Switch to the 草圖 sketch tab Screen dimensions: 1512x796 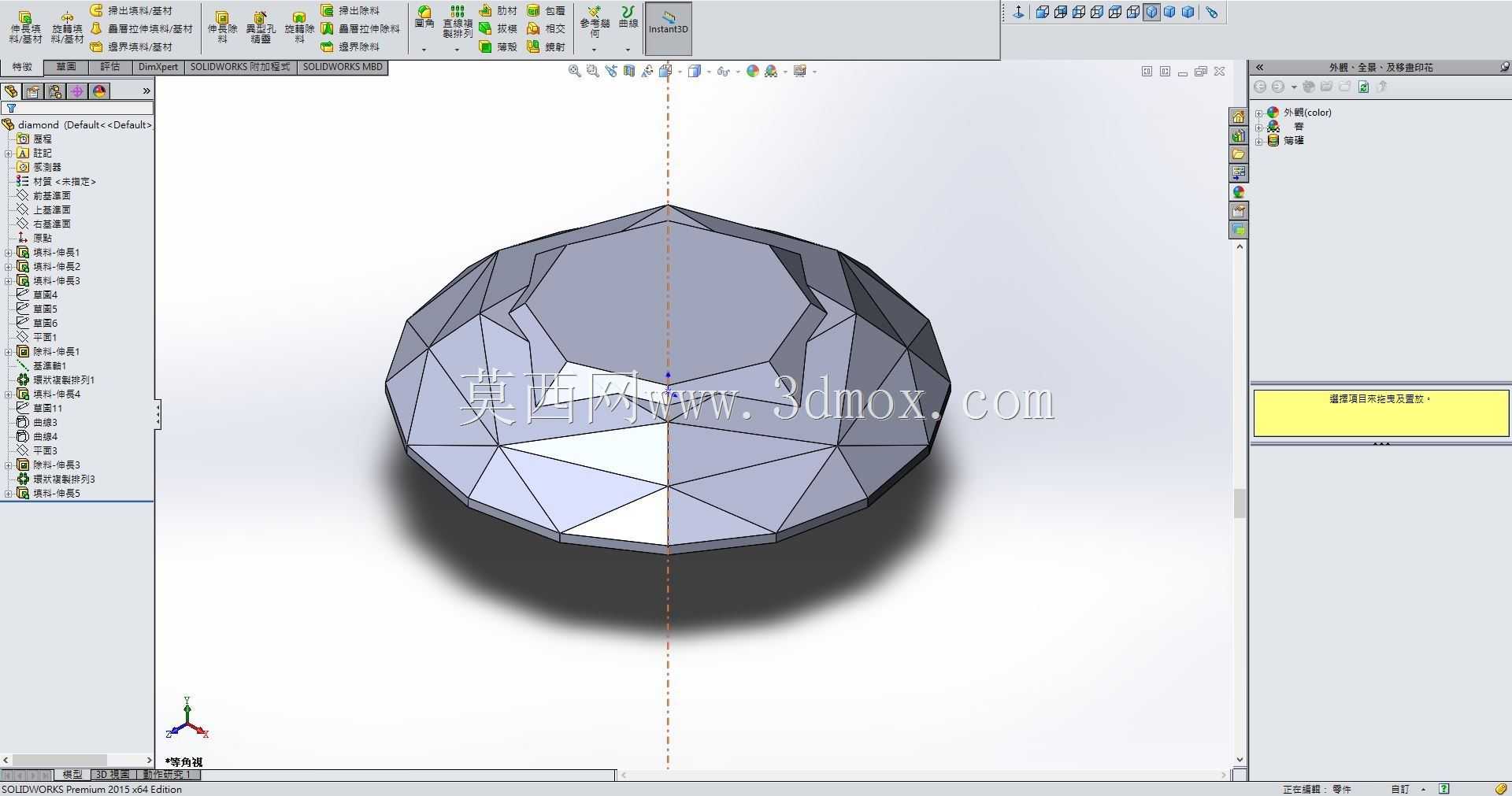66,68
